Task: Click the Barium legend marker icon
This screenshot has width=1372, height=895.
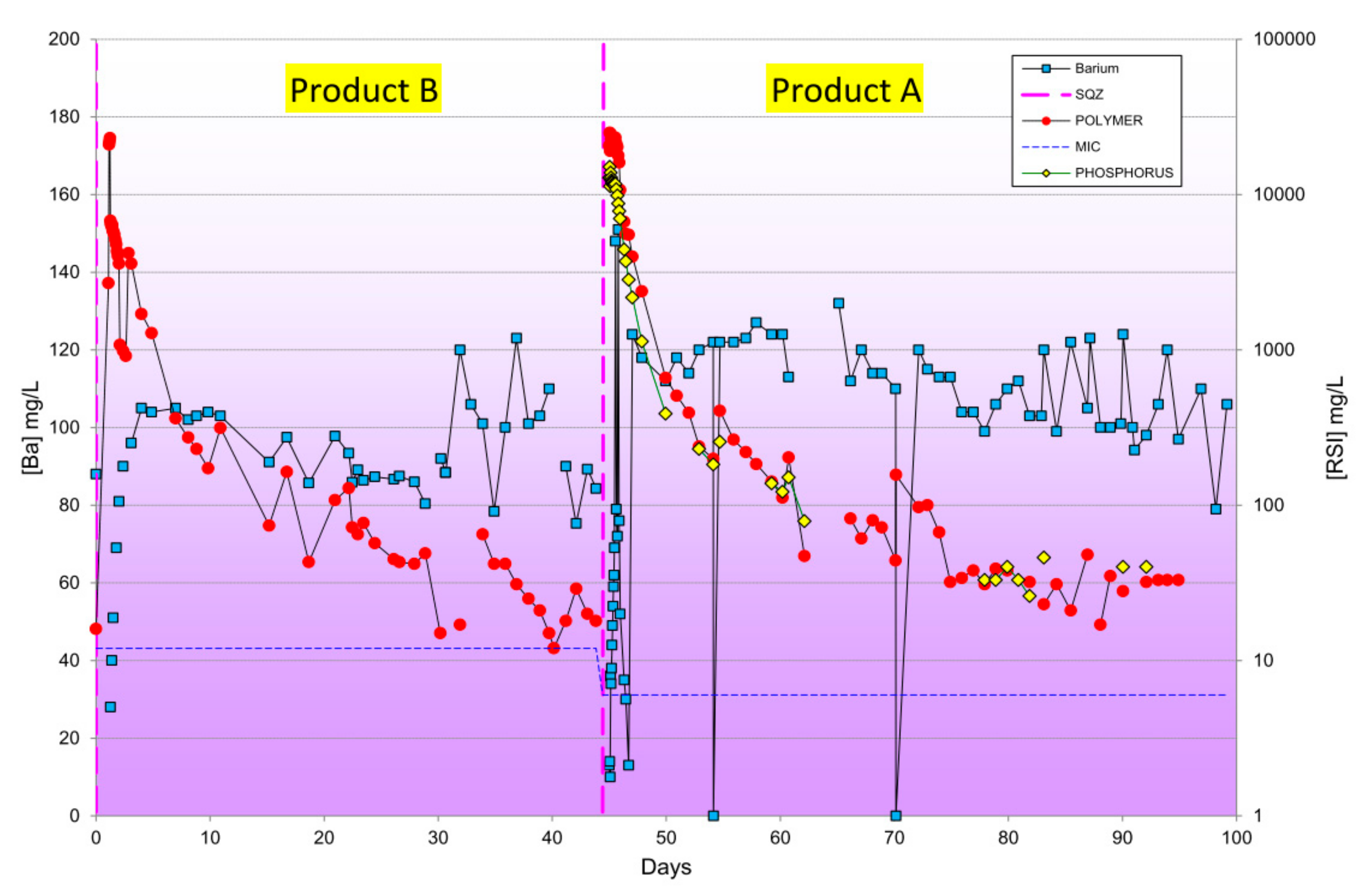Action: coord(1046,69)
